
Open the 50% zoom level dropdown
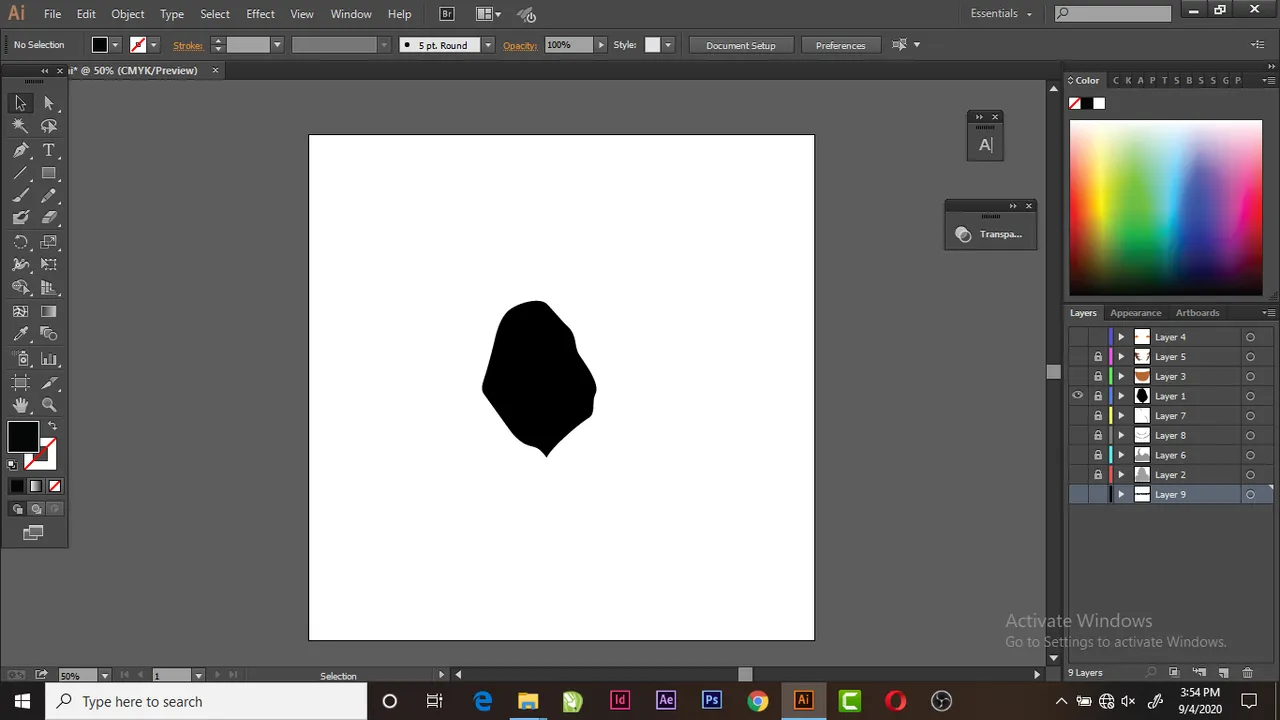pyautogui.click(x=104, y=676)
